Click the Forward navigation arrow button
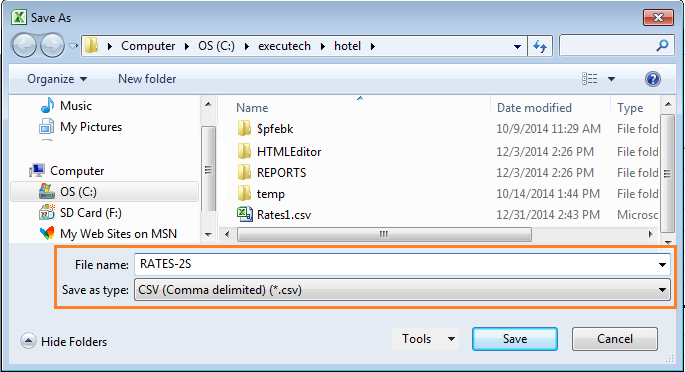The image size is (685, 372). (x=52, y=45)
